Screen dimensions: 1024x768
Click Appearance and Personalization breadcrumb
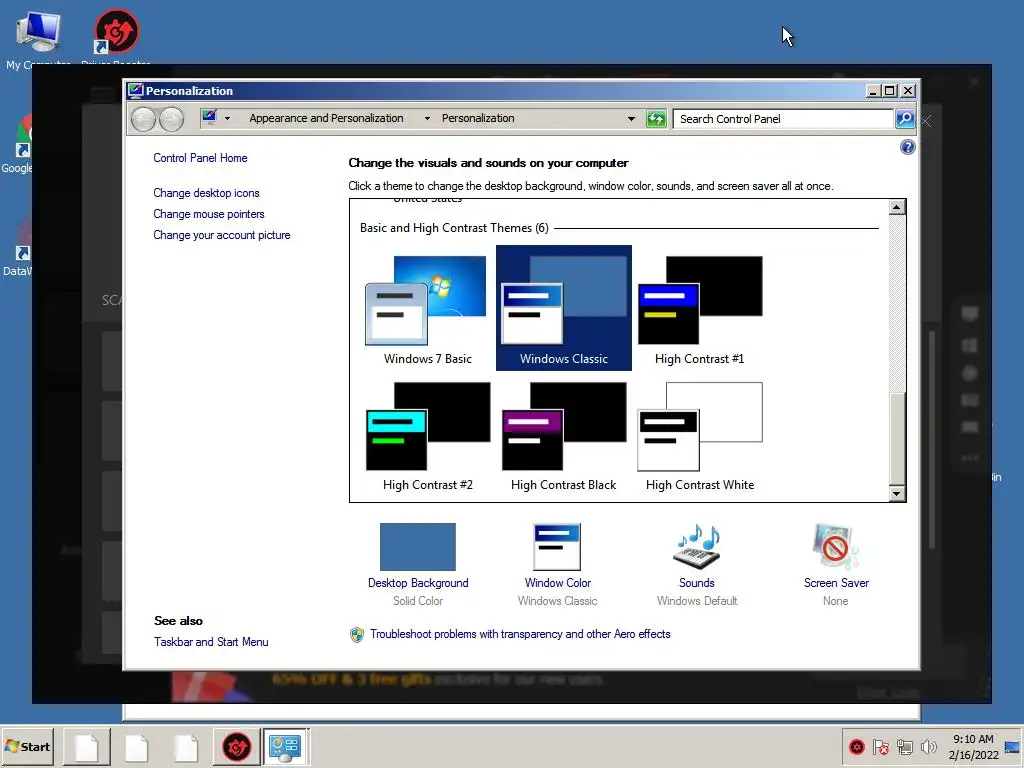point(326,118)
